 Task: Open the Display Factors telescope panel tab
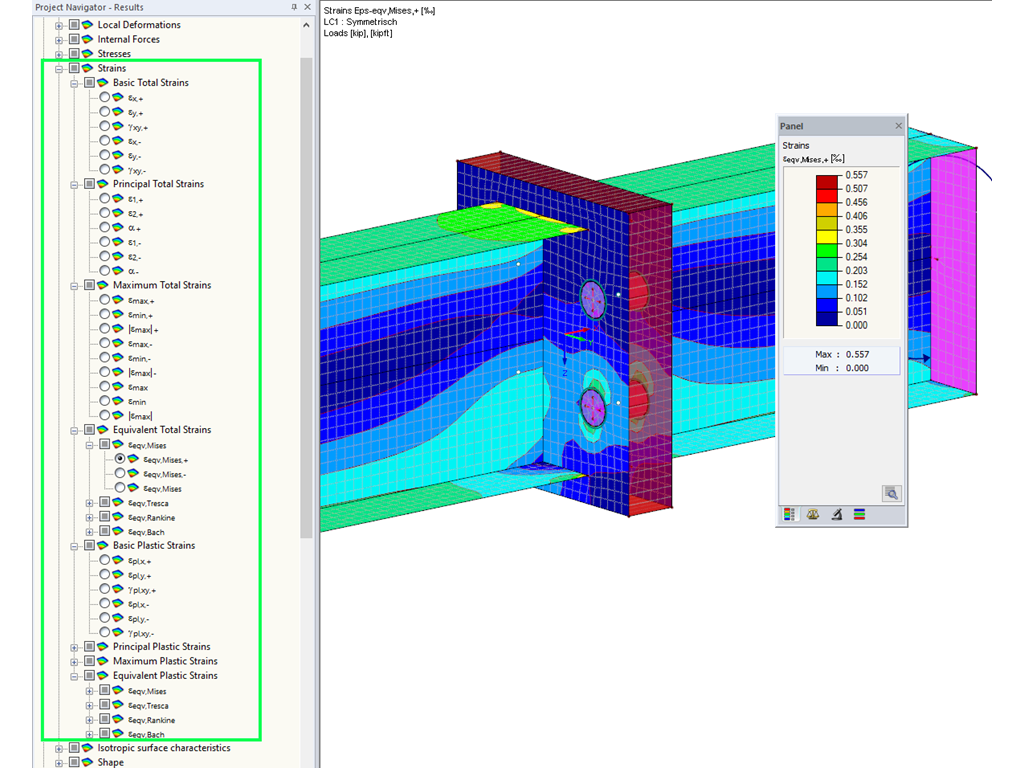point(838,514)
